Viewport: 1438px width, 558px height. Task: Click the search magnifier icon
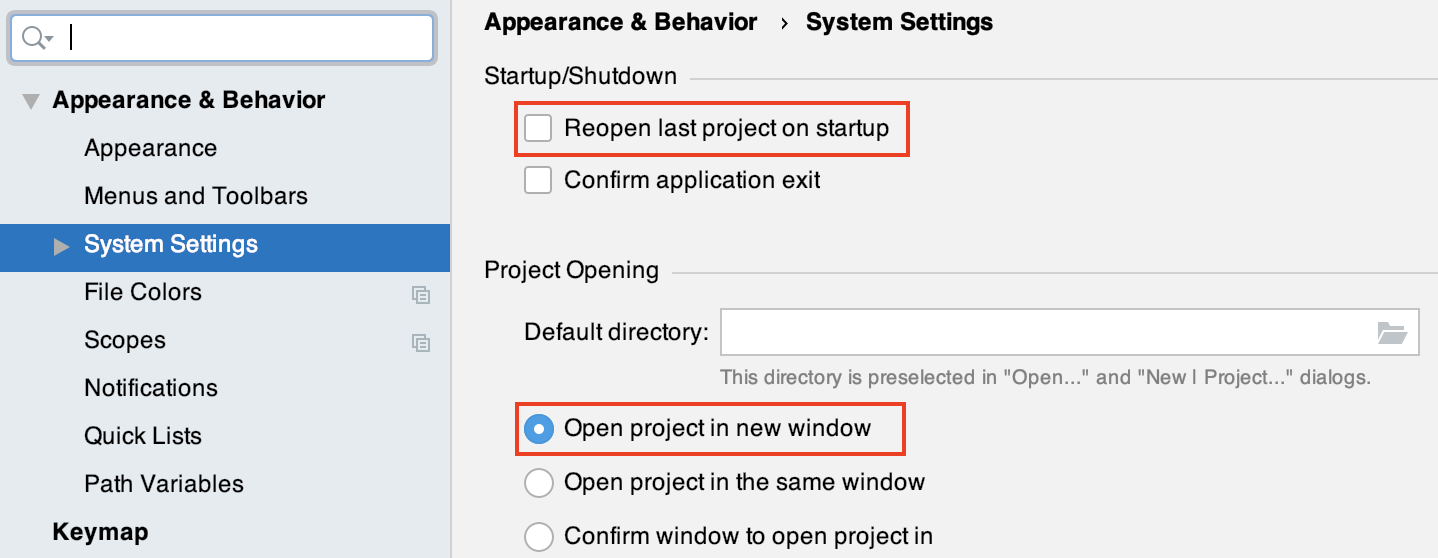pos(34,38)
